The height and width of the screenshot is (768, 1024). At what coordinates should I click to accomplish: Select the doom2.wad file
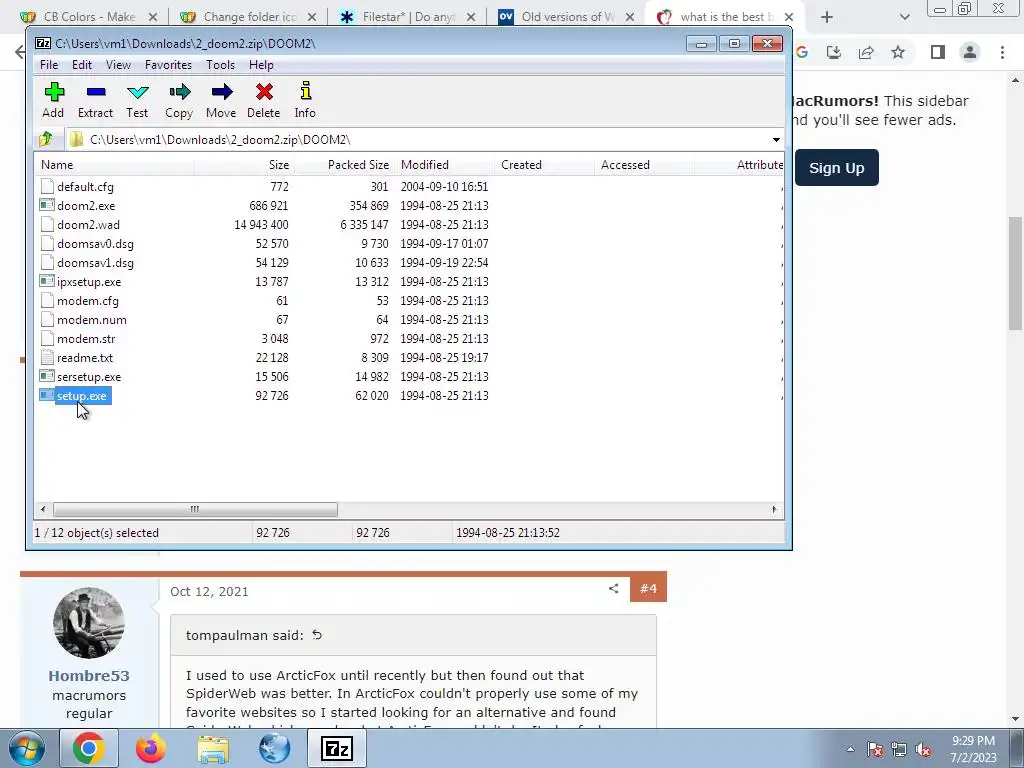coord(88,225)
